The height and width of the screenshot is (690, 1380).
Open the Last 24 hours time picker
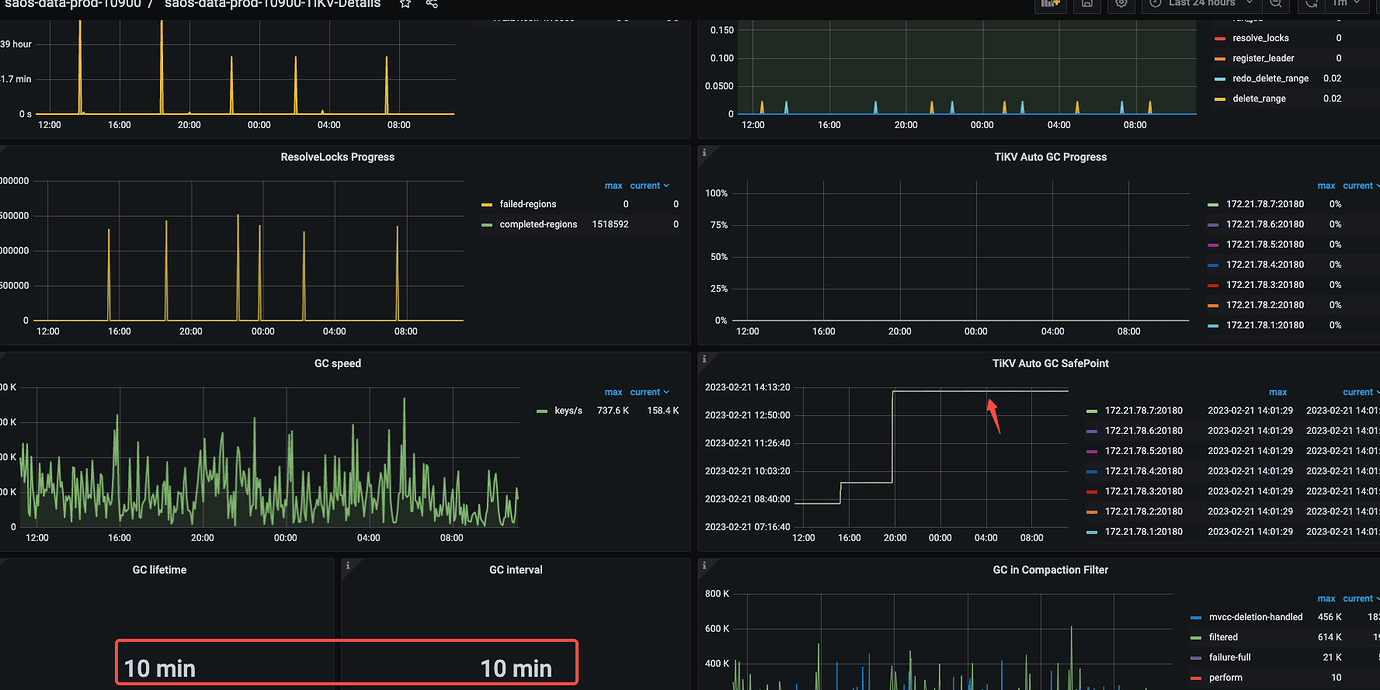click(x=1200, y=4)
